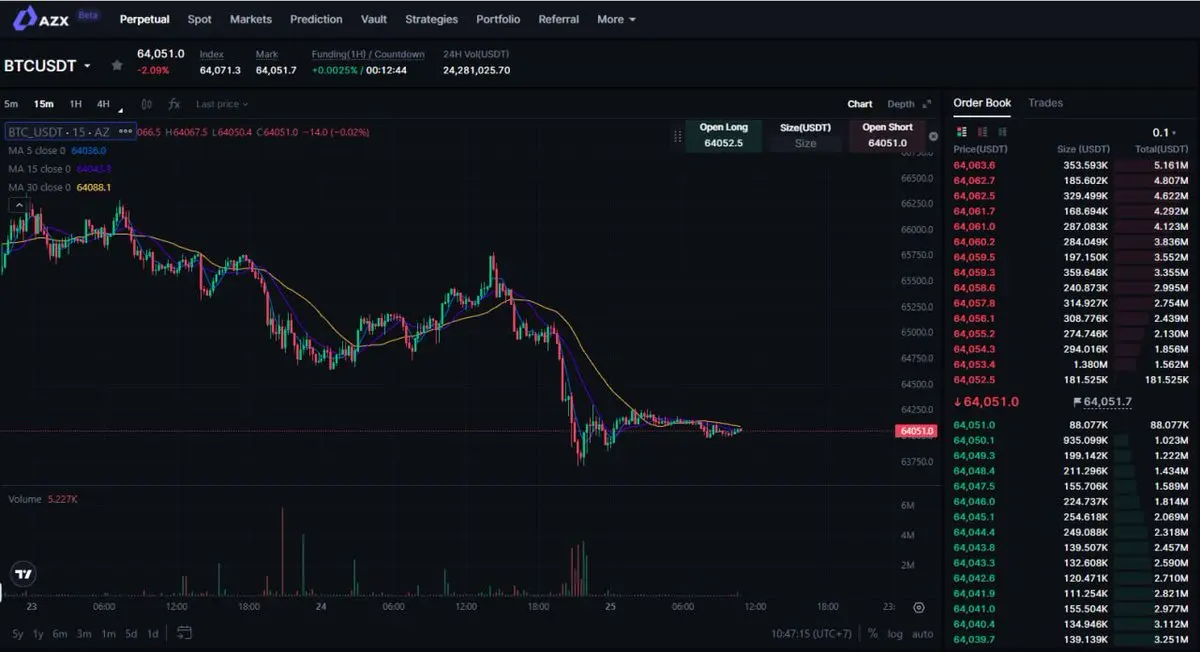1200x652 pixels.
Task: Collapse the indicator legend with the chevron
Action: [18, 205]
